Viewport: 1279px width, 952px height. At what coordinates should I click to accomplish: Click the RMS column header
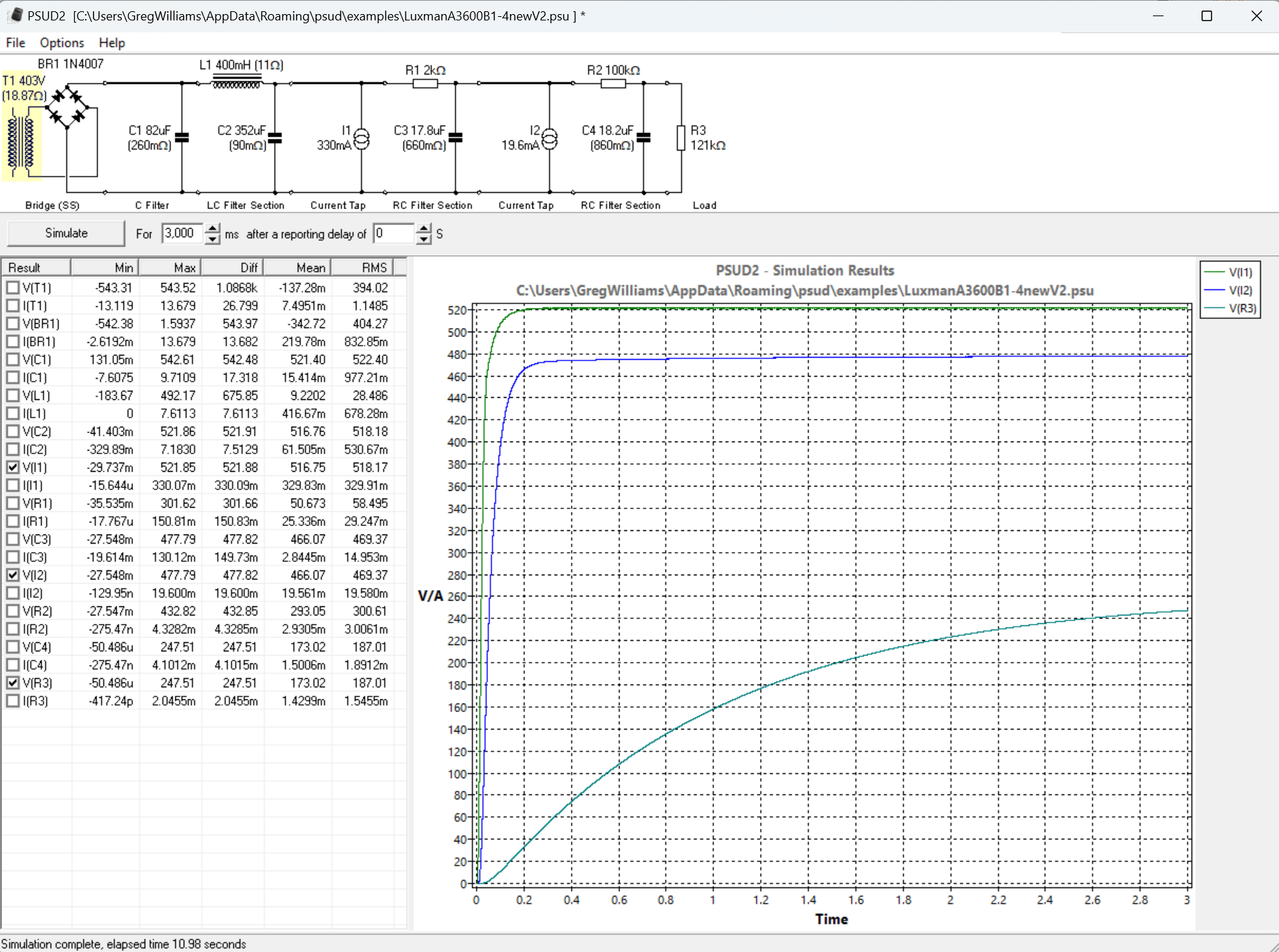[362, 268]
